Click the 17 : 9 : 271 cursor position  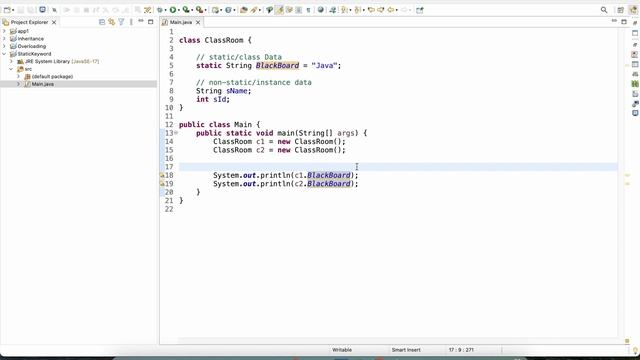[x=461, y=350]
